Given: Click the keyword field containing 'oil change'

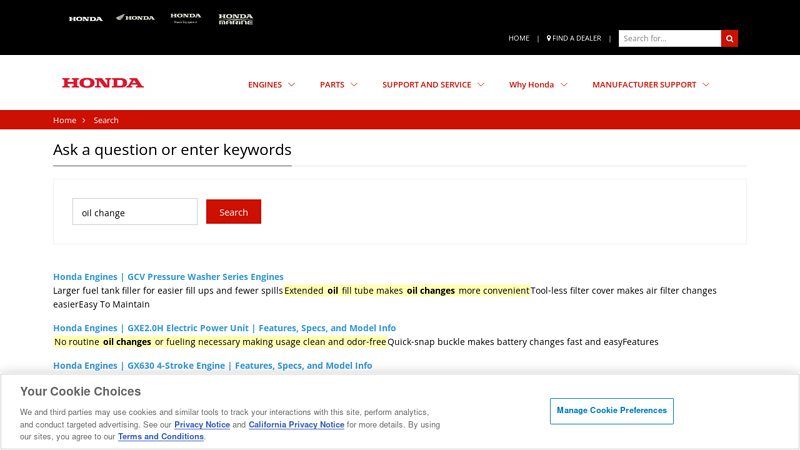Looking at the screenshot, I should coord(135,212).
